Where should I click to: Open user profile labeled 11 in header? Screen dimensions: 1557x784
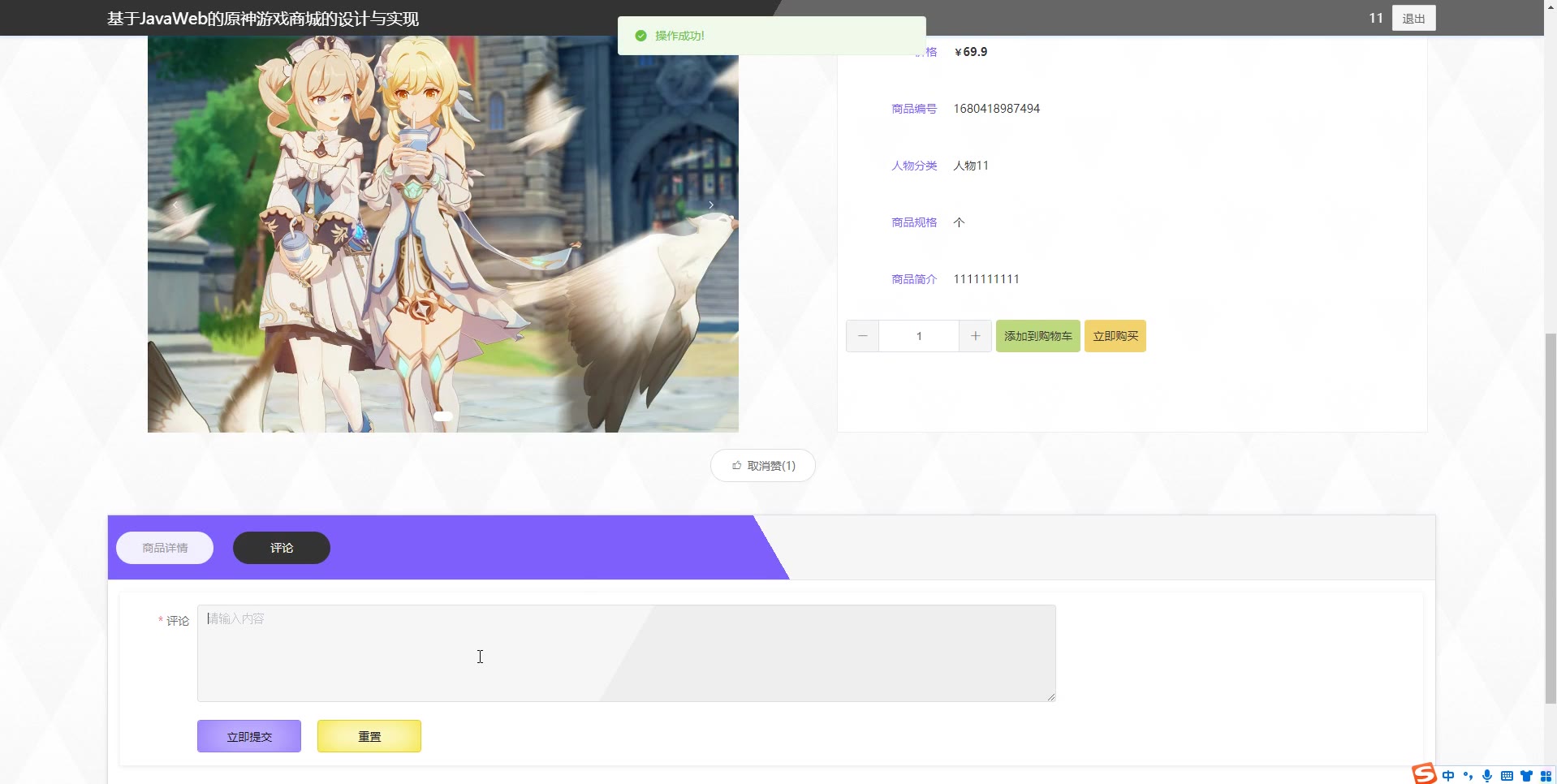point(1375,18)
